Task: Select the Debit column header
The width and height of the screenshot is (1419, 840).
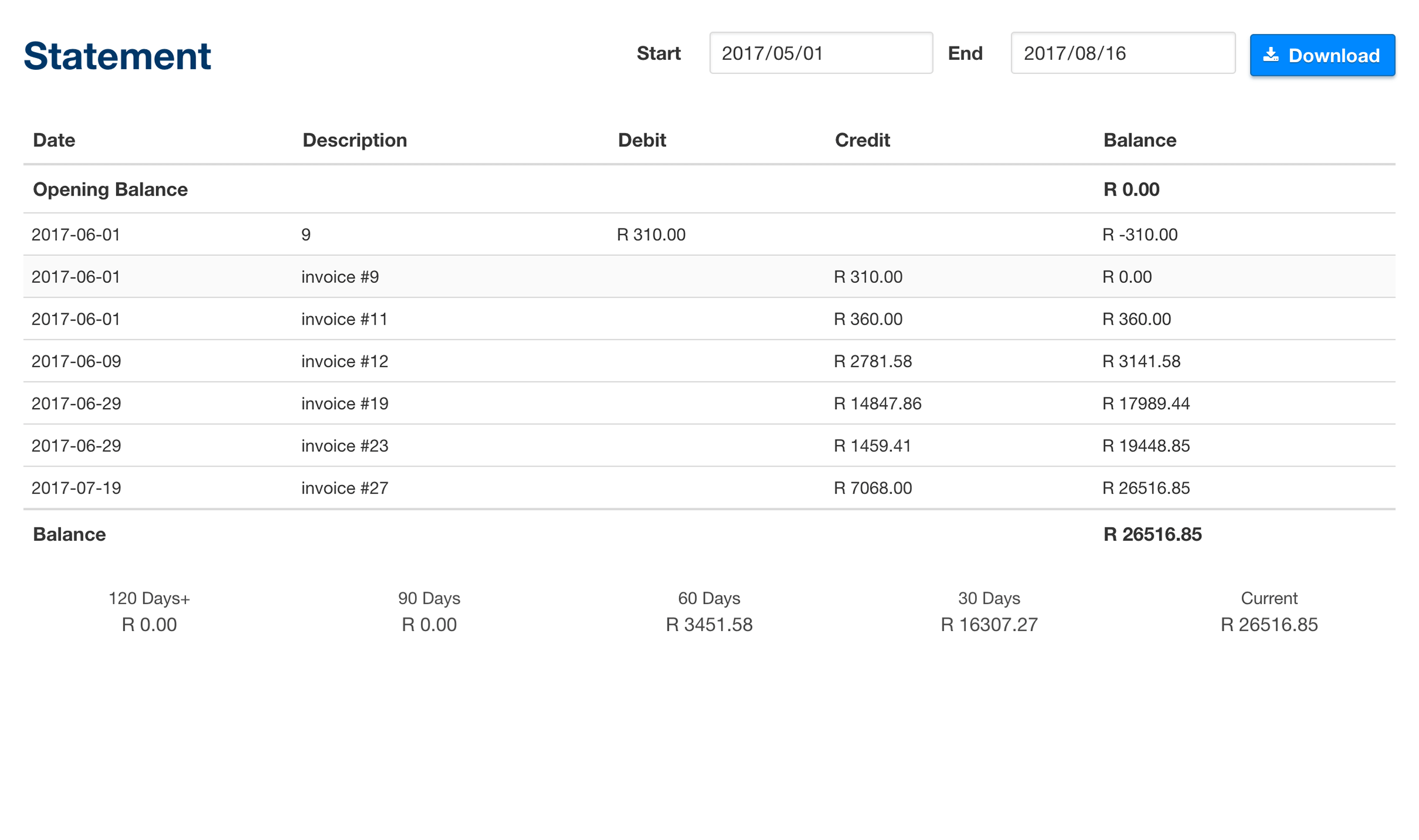Action: (x=642, y=140)
